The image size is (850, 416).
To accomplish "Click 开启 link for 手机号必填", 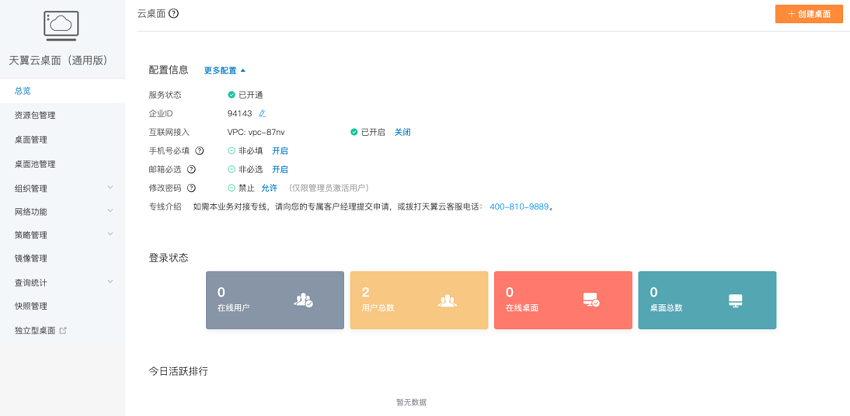I will [x=280, y=151].
